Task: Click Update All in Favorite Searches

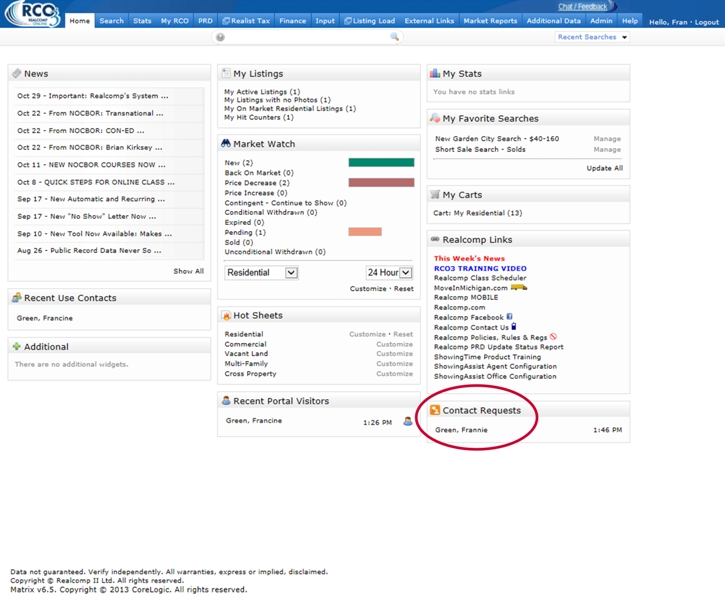Action: tap(605, 168)
